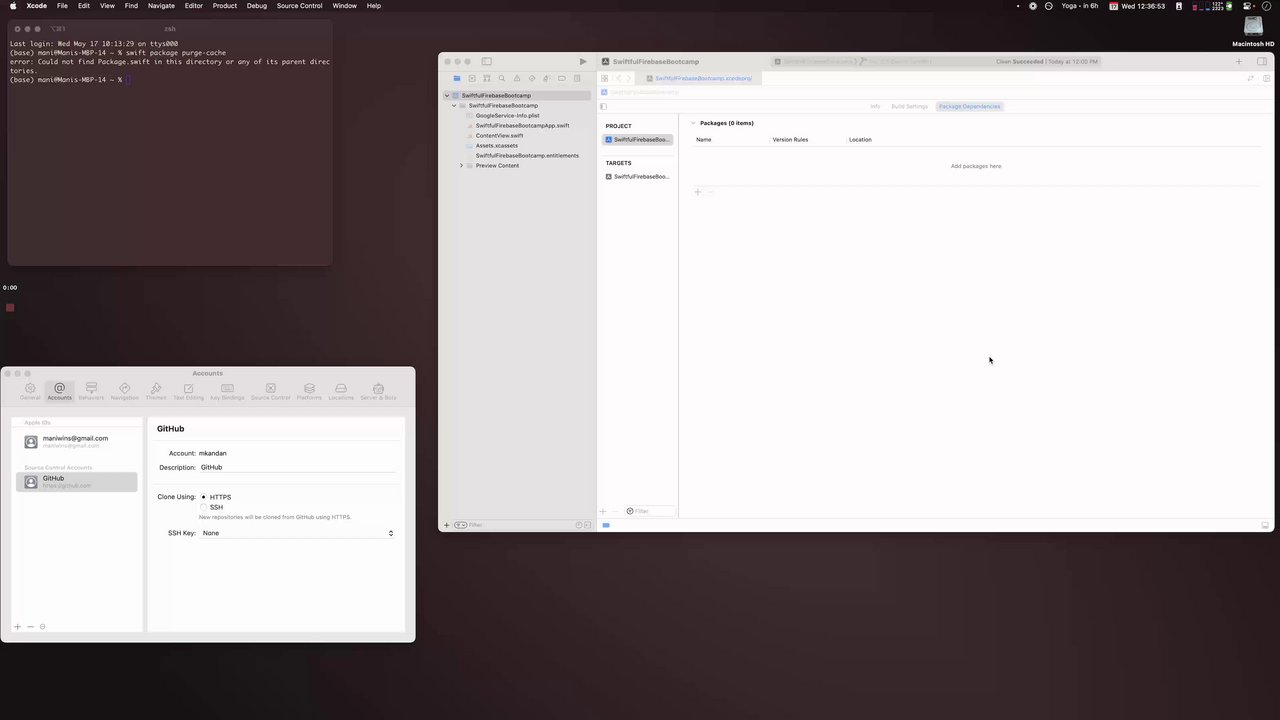This screenshot has height=720, width=1280.
Task: Open the Apple menu
Action: point(12,6)
